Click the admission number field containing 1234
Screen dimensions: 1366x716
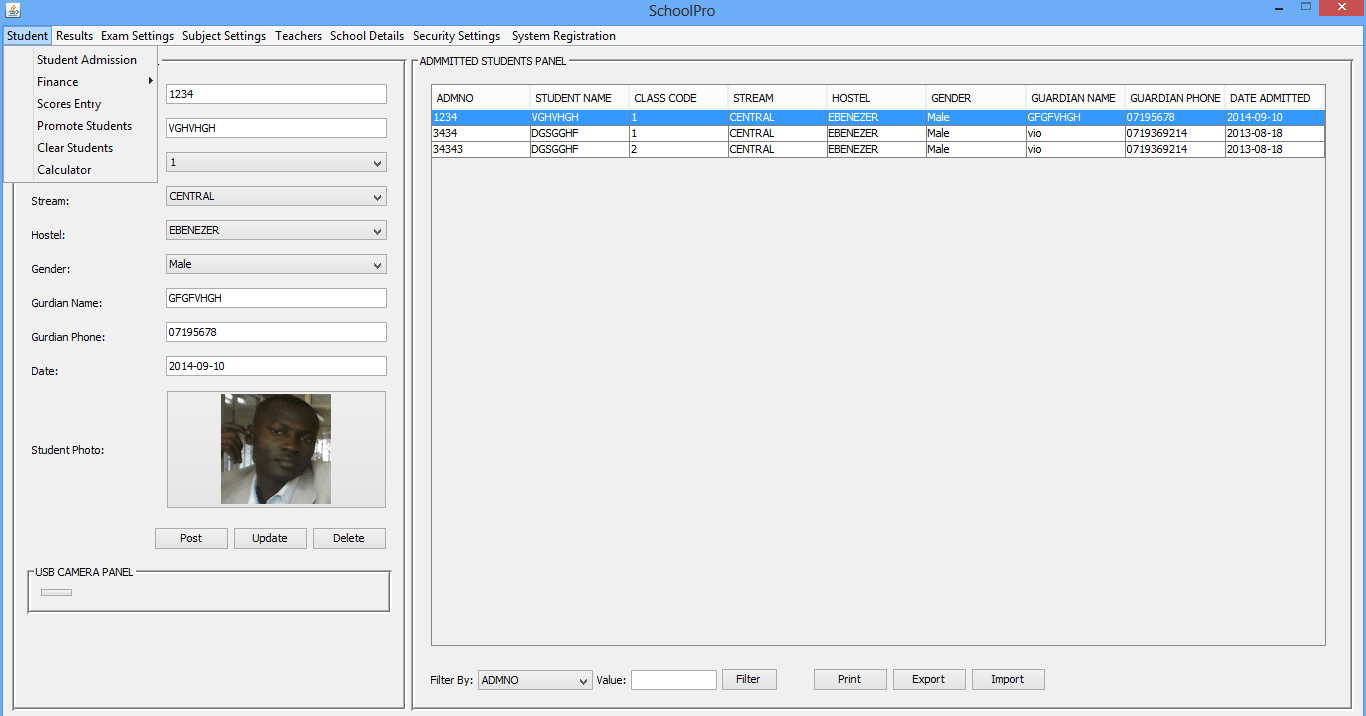point(276,94)
